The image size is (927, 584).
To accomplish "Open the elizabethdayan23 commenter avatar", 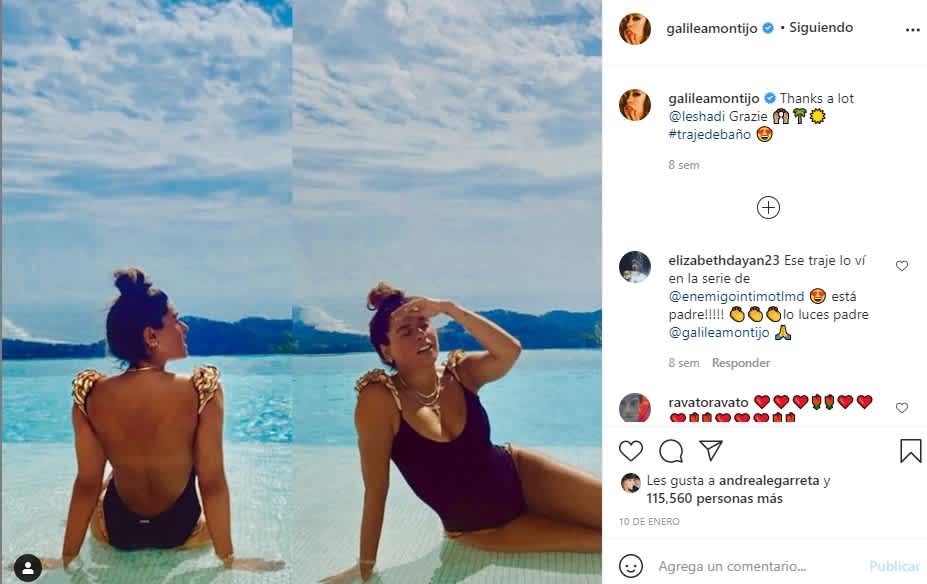I will coord(634,267).
